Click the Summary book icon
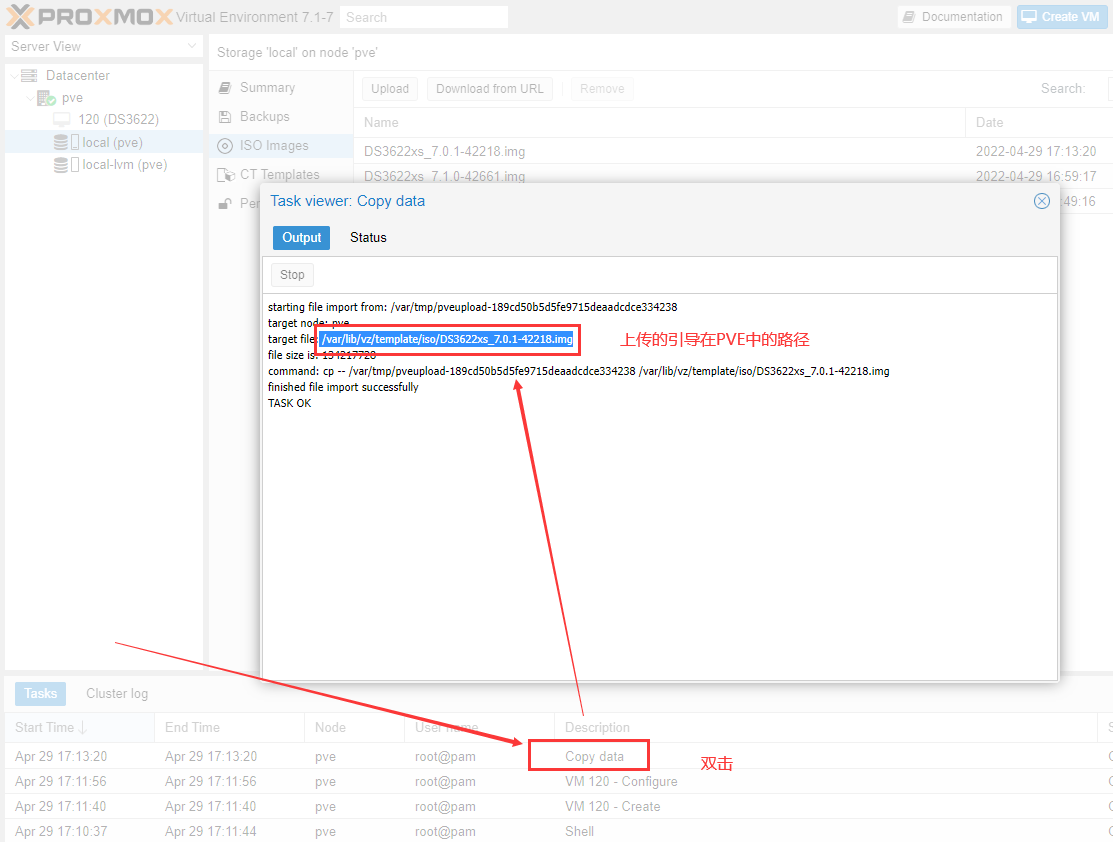Image resolution: width=1113 pixels, height=842 pixels. pos(225,87)
